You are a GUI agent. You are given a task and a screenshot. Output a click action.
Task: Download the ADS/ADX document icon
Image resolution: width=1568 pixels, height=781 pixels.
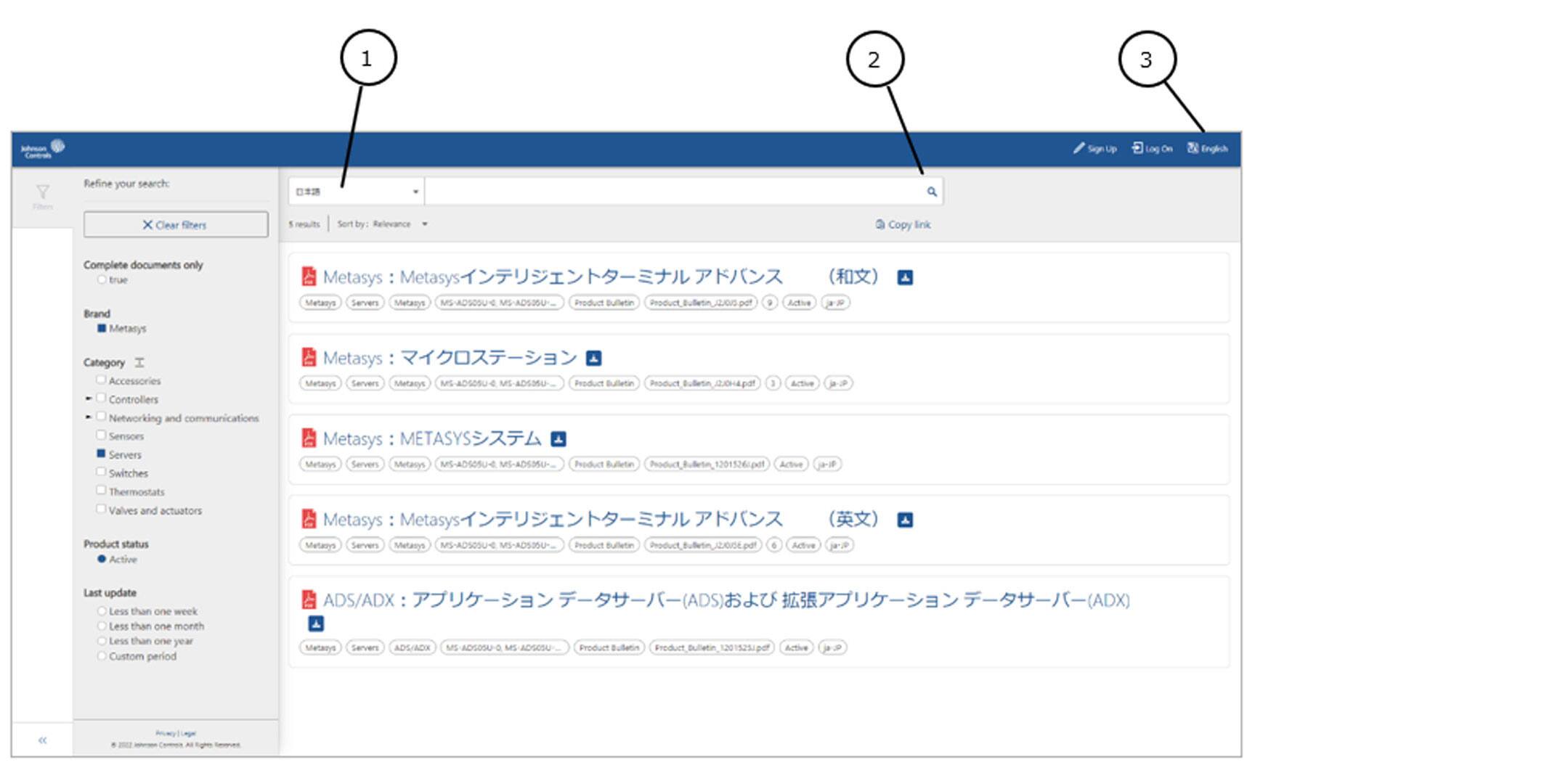click(x=316, y=623)
